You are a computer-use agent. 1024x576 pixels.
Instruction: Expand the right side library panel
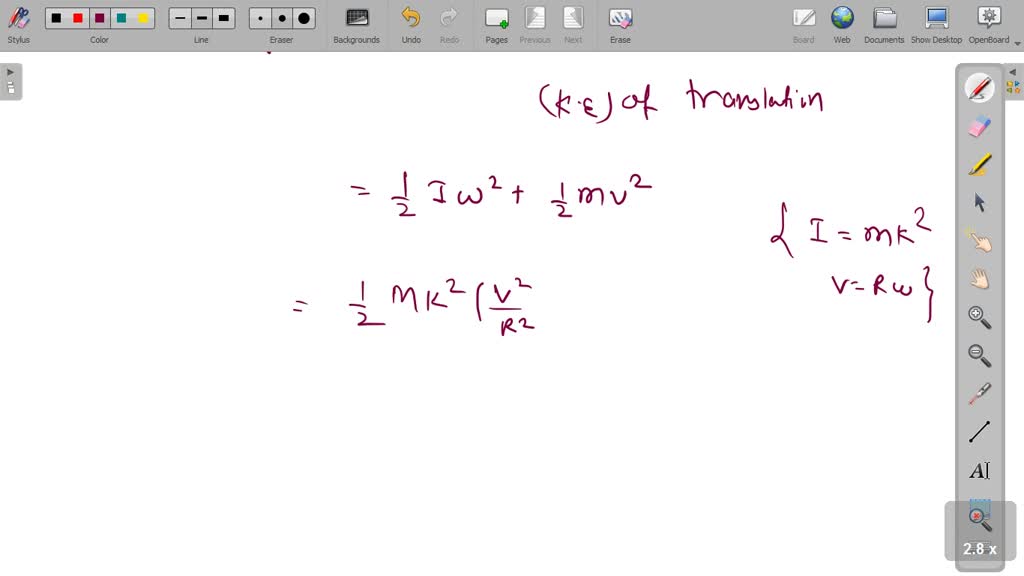click(1013, 81)
